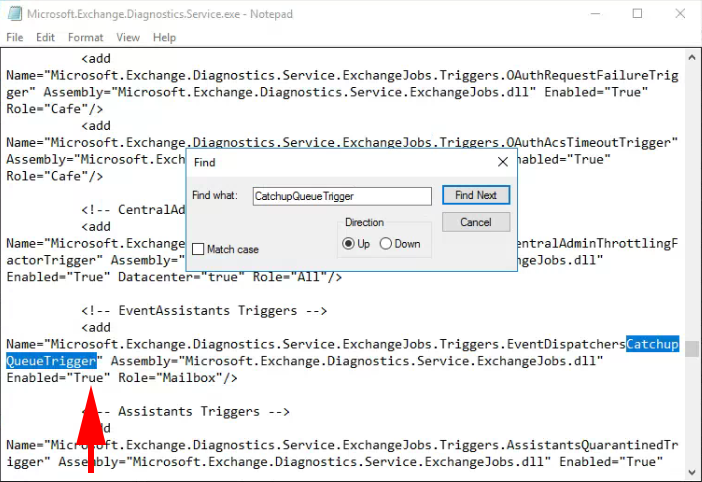
Task: Open the View menu
Action: 128,37
